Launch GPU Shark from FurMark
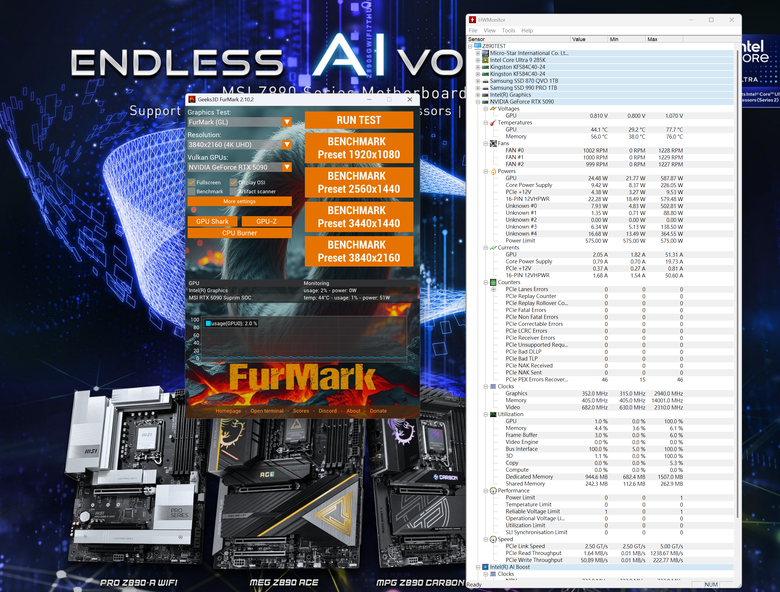 [x=212, y=221]
